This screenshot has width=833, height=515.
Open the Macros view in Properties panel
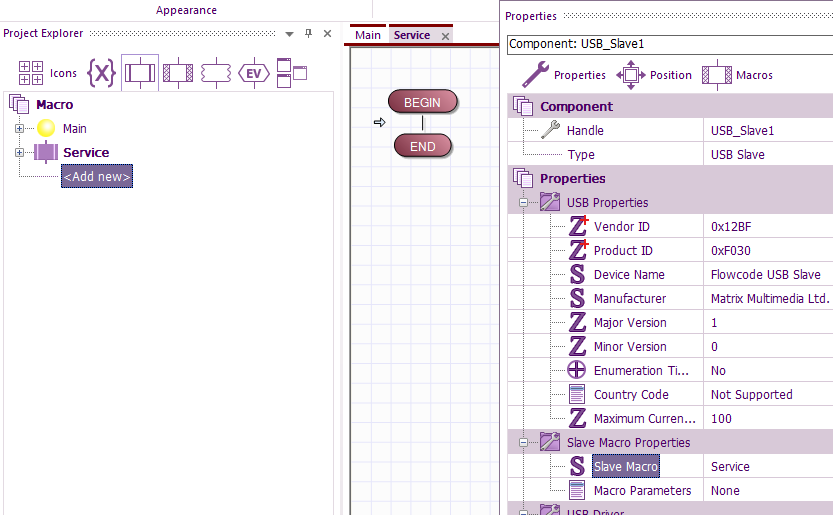717,75
